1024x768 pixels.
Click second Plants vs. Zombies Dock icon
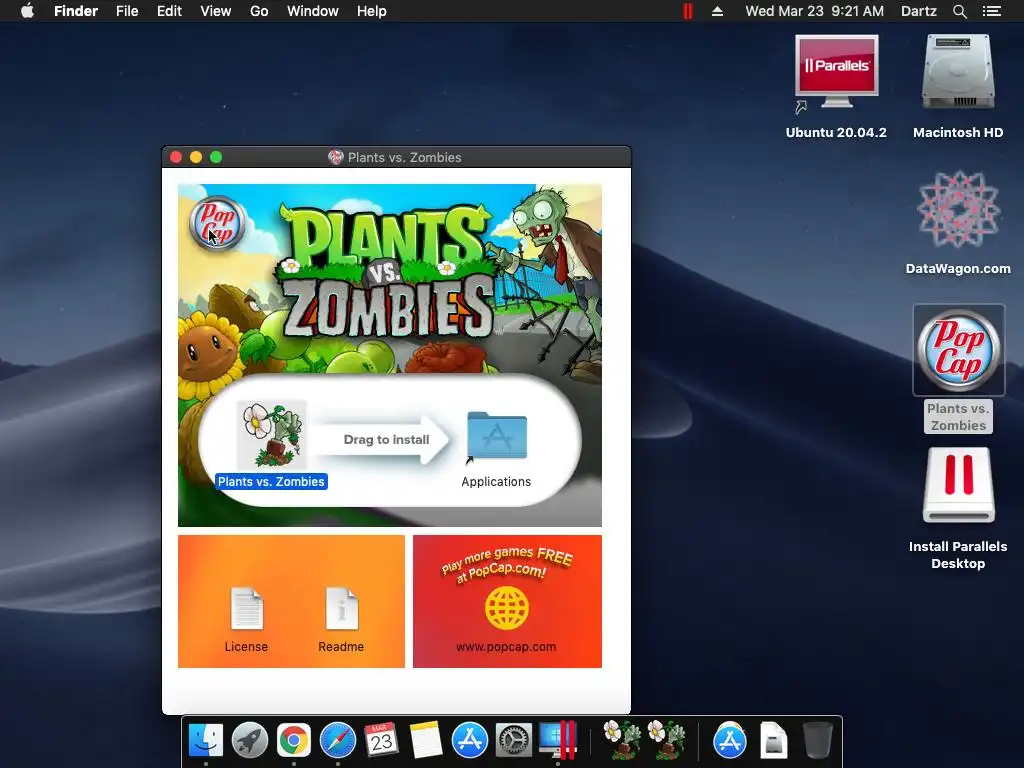point(666,741)
